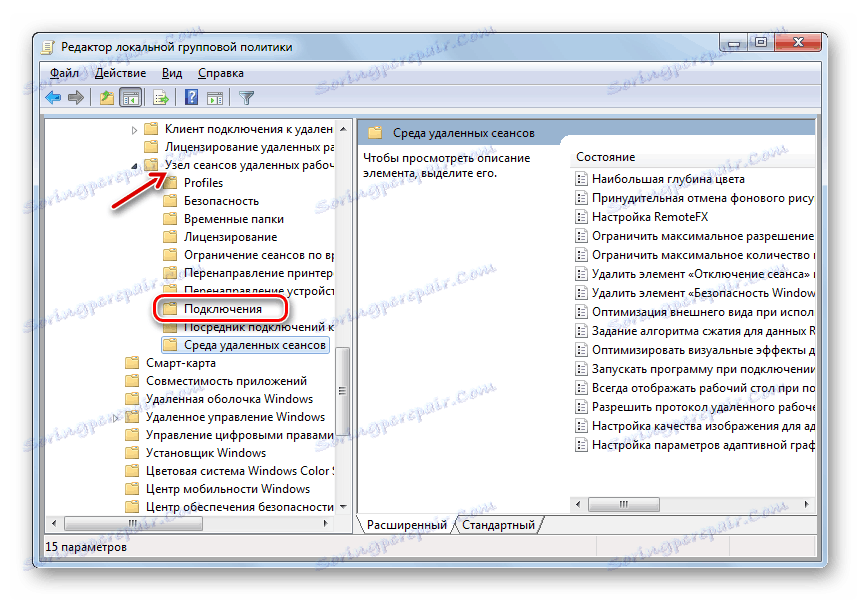Toggle the action pane toolbar icon
The width and height of the screenshot is (861, 601).
(215, 98)
